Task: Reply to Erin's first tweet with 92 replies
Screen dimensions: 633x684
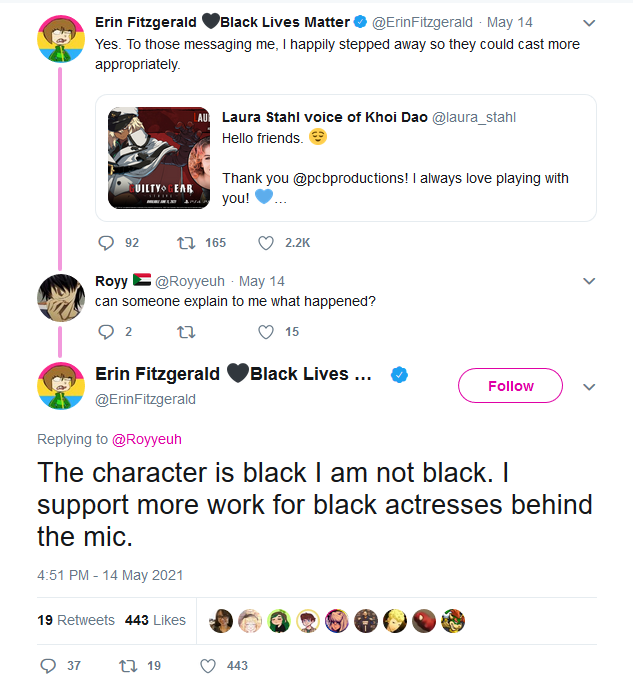Action: click(106, 243)
